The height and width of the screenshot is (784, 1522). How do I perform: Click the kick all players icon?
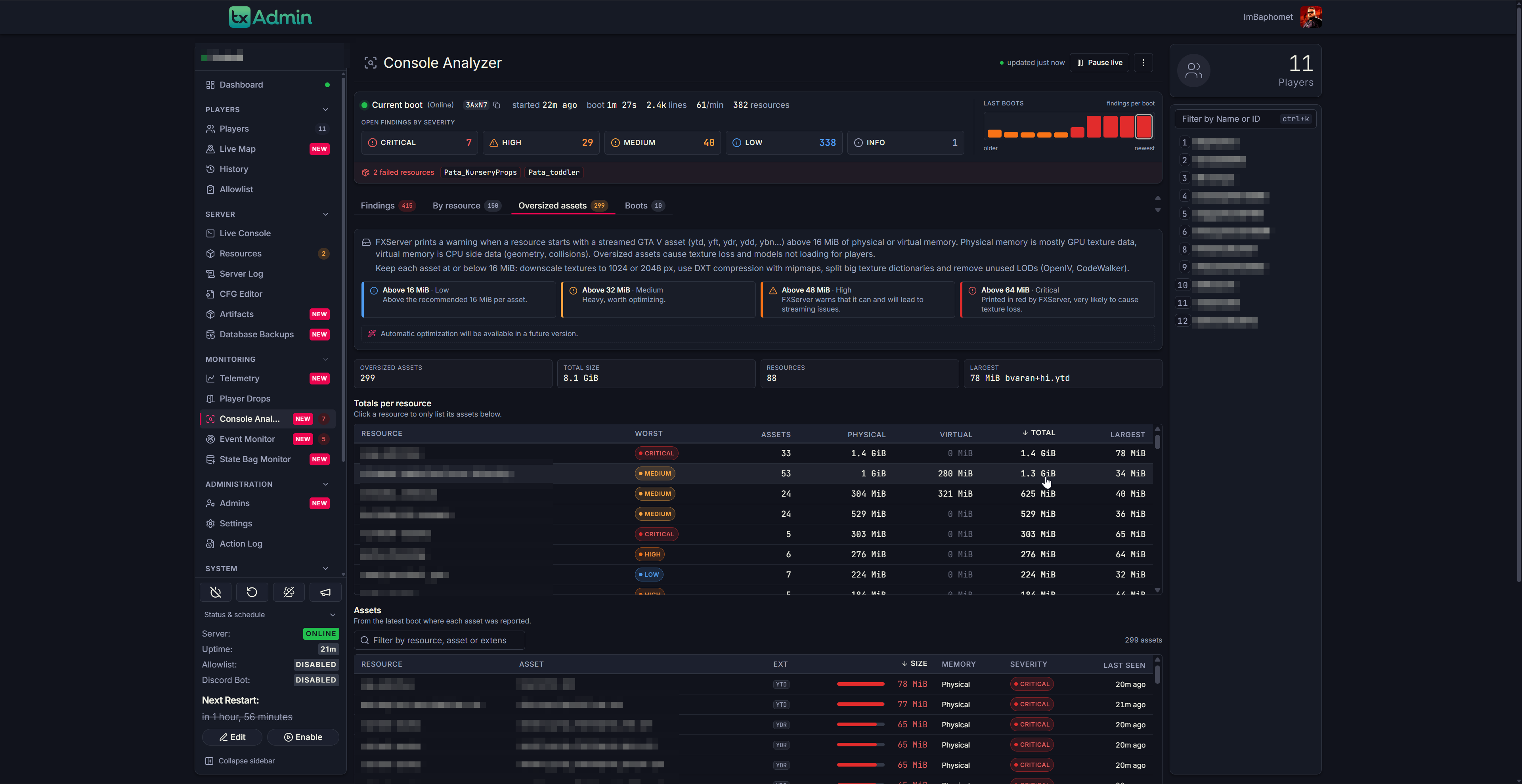pos(288,592)
